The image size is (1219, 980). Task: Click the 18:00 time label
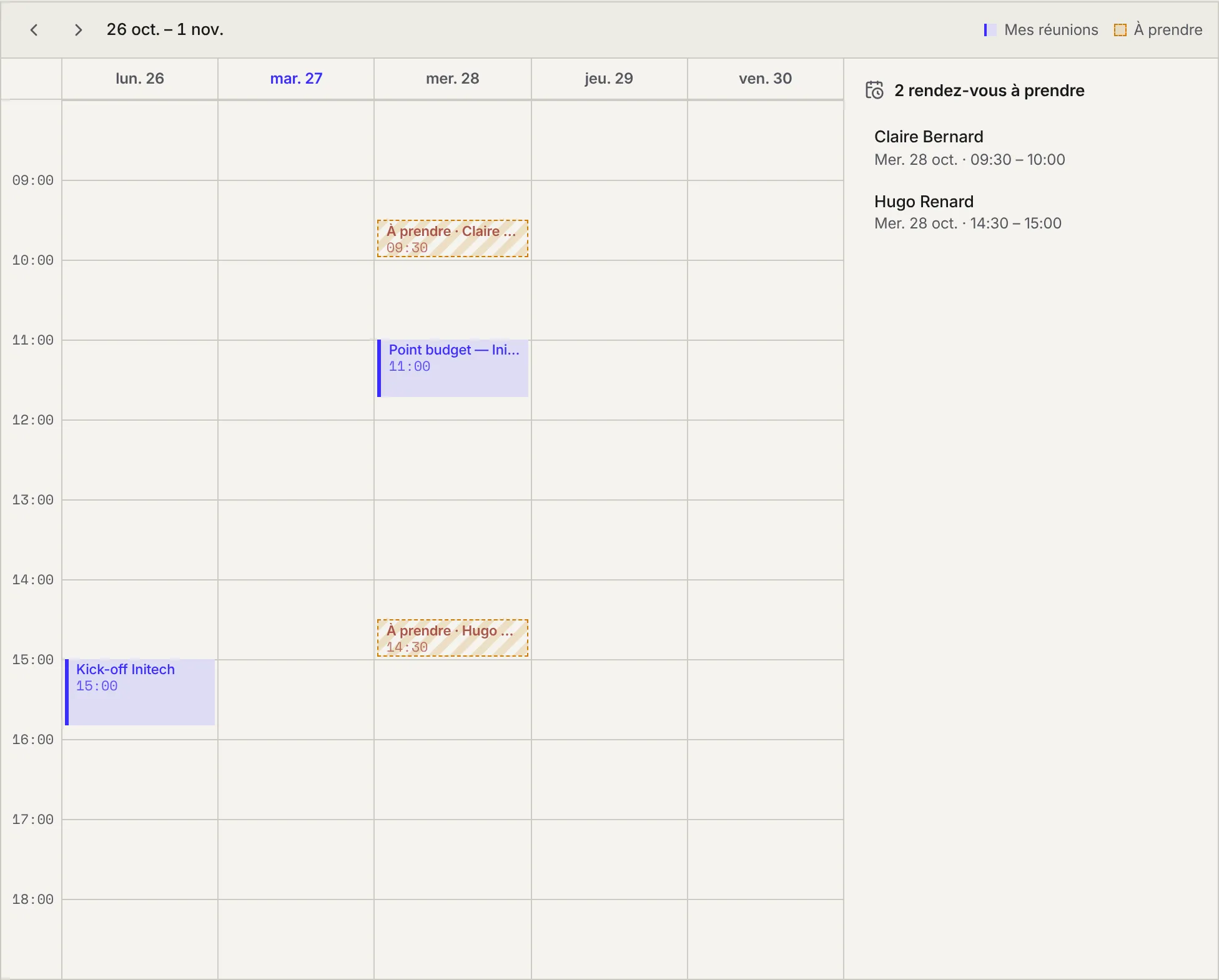click(33, 899)
